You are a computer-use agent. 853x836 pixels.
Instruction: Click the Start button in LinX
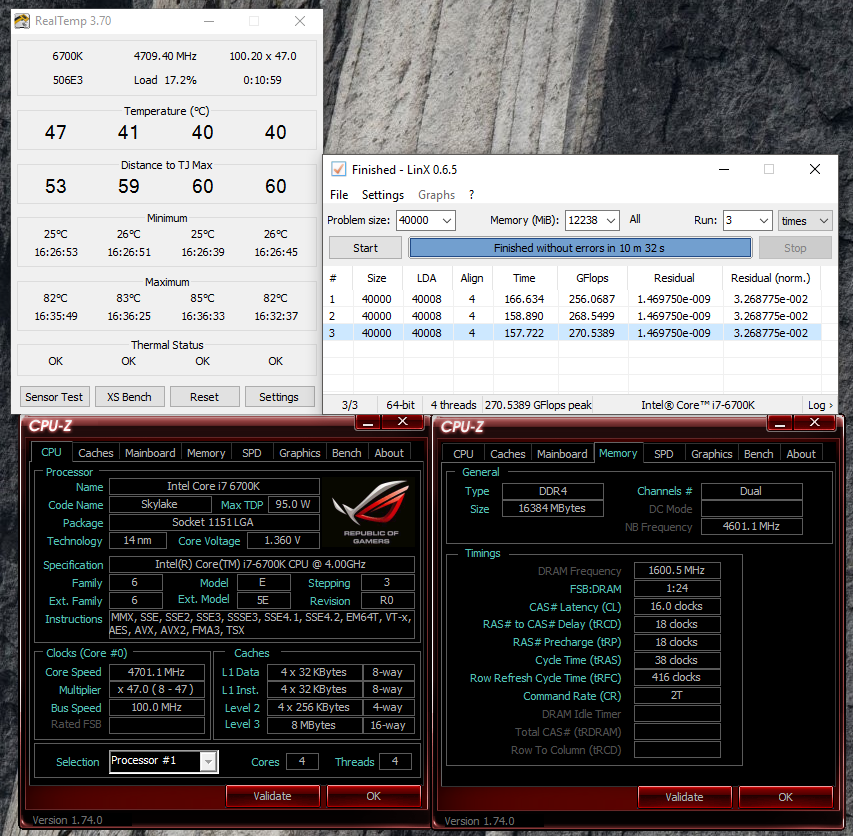(x=365, y=248)
